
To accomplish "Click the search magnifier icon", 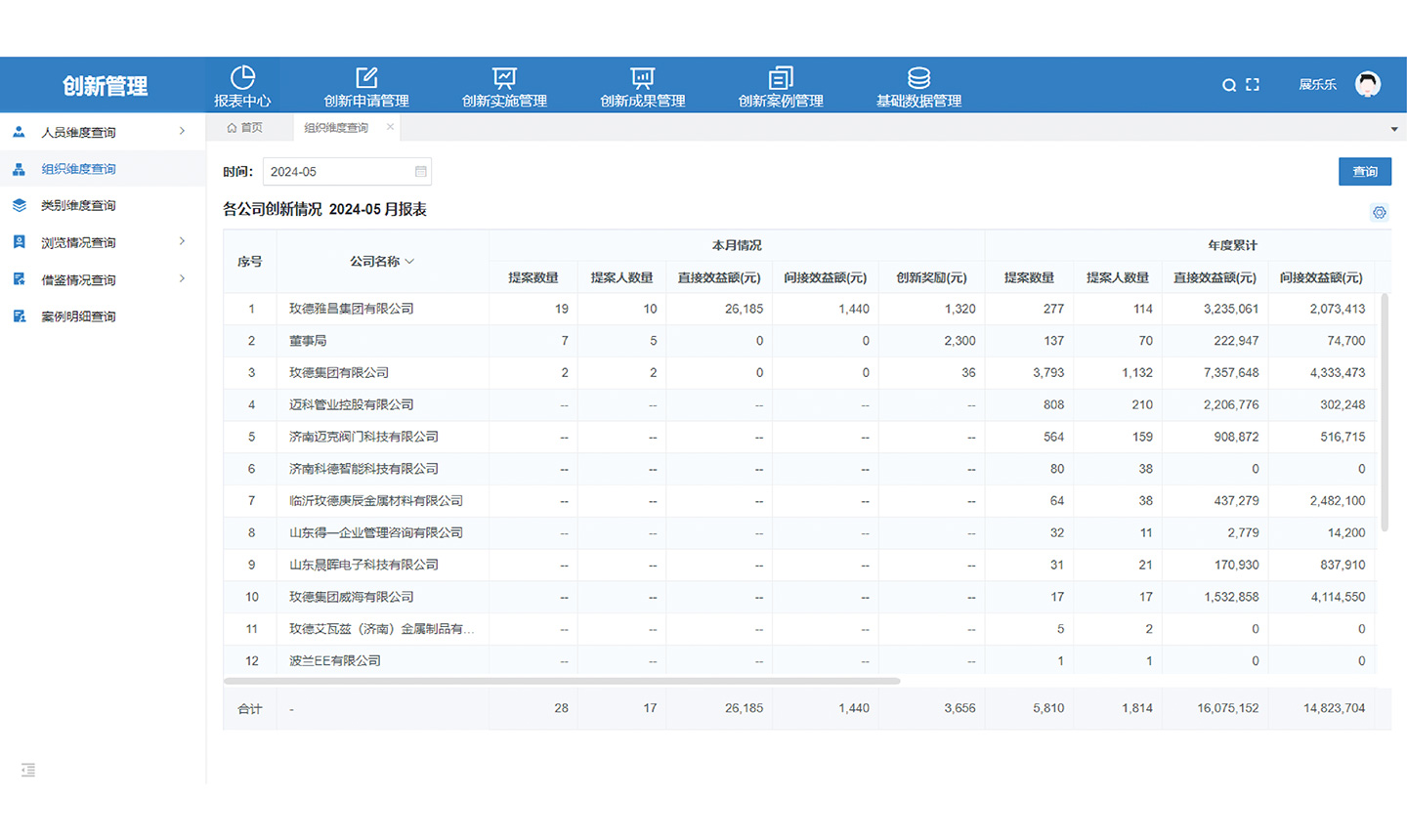I will pyautogui.click(x=1229, y=84).
